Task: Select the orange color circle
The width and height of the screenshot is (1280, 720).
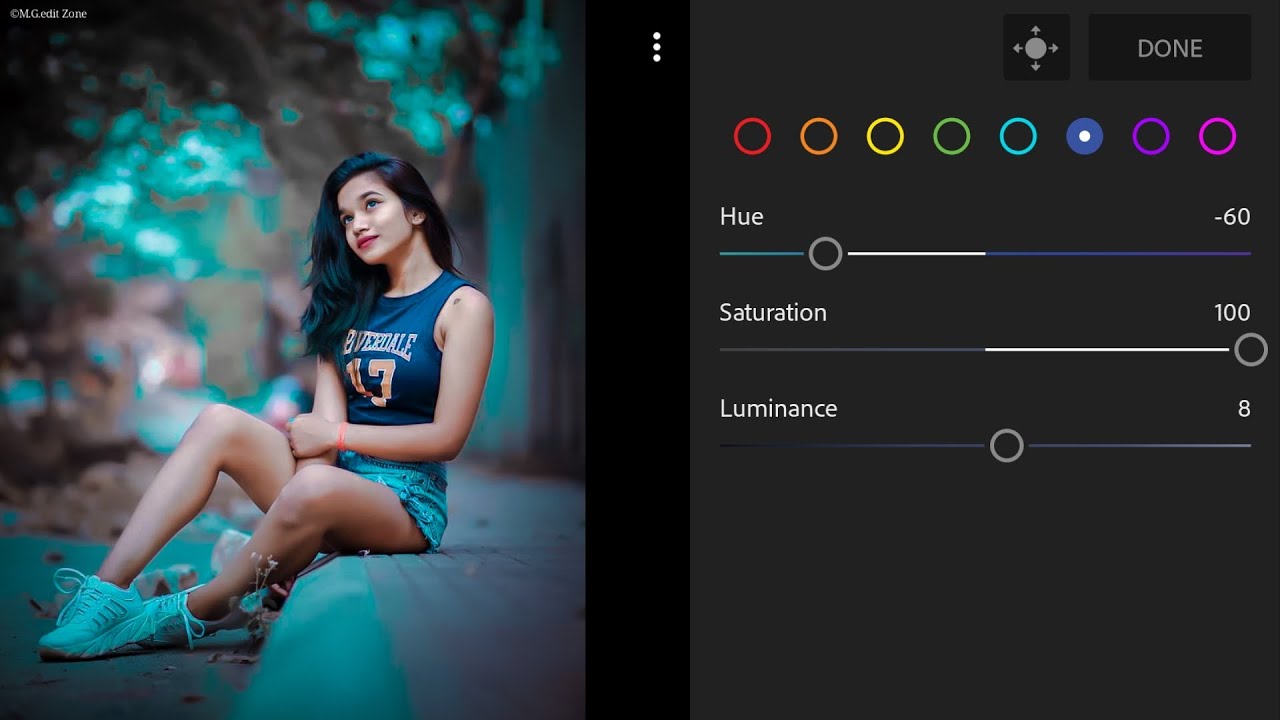Action: coord(818,136)
